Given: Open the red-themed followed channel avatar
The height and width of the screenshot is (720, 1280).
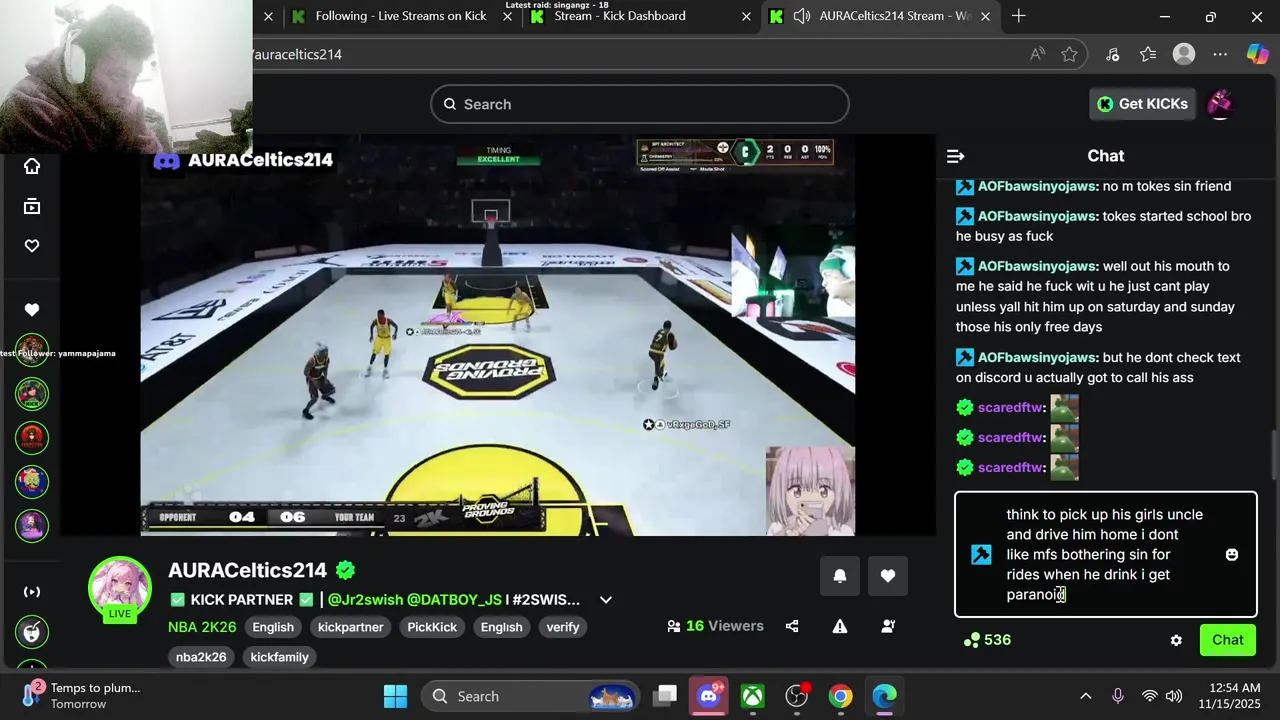Looking at the screenshot, I should (x=32, y=438).
